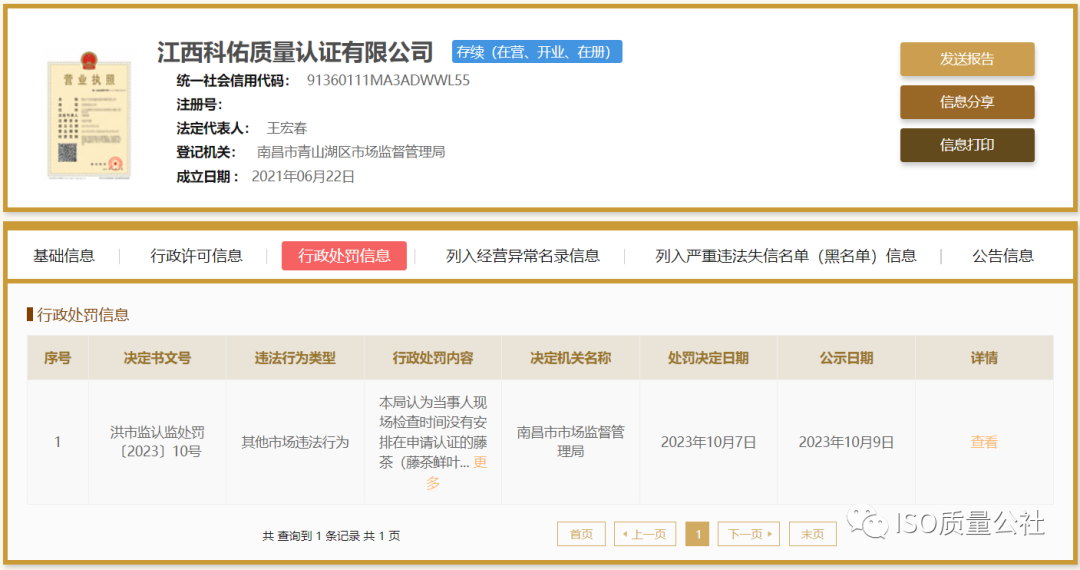Click the 序号 column header

(58, 358)
